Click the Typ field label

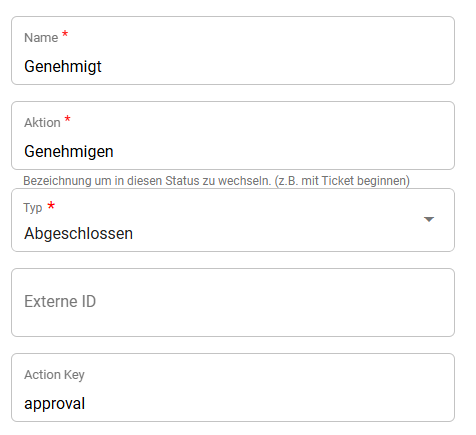(33, 208)
